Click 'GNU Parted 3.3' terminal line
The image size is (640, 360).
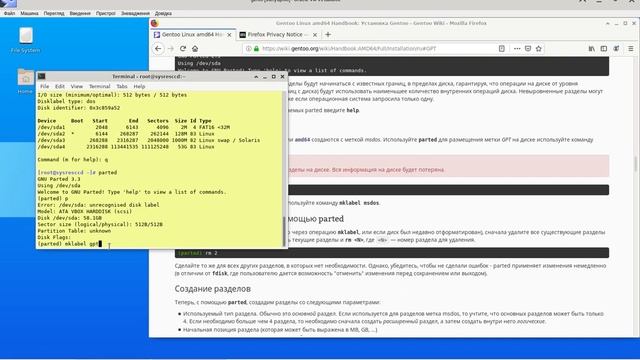point(59,179)
